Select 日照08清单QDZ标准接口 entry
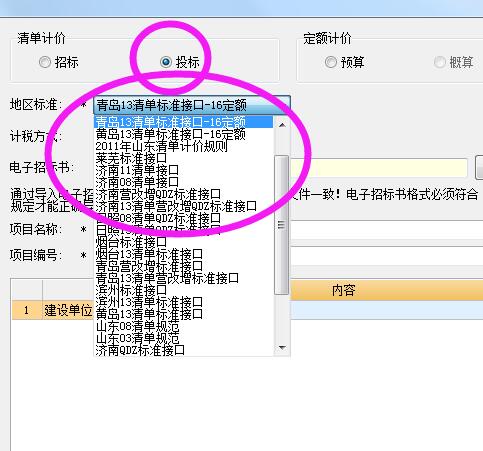 click(183, 218)
